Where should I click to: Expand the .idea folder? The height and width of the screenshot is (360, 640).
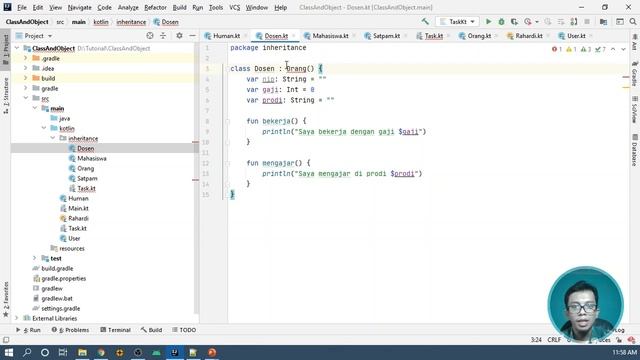click(26, 68)
